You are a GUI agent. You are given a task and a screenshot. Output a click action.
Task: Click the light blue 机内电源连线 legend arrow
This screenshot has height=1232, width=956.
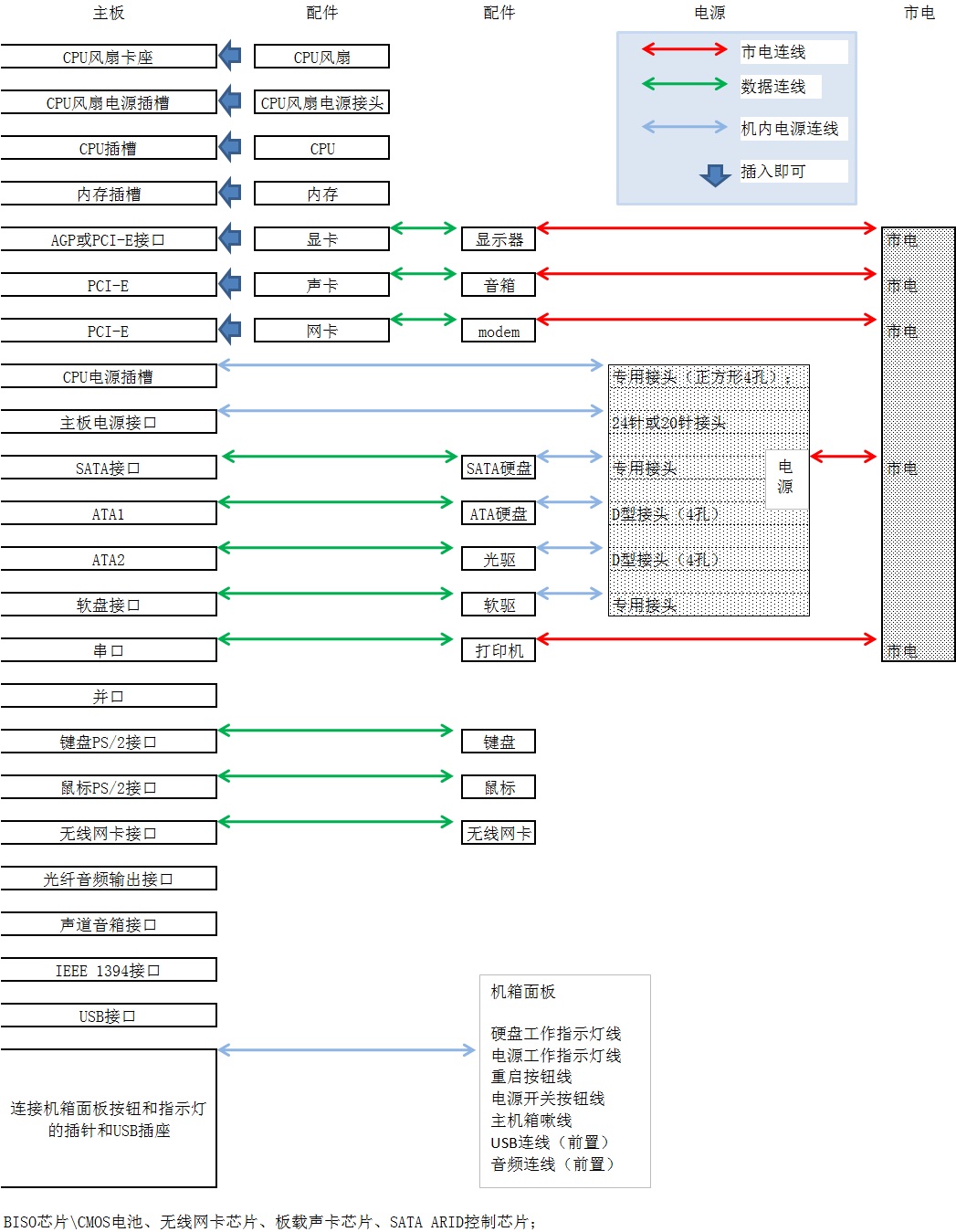coord(685,127)
